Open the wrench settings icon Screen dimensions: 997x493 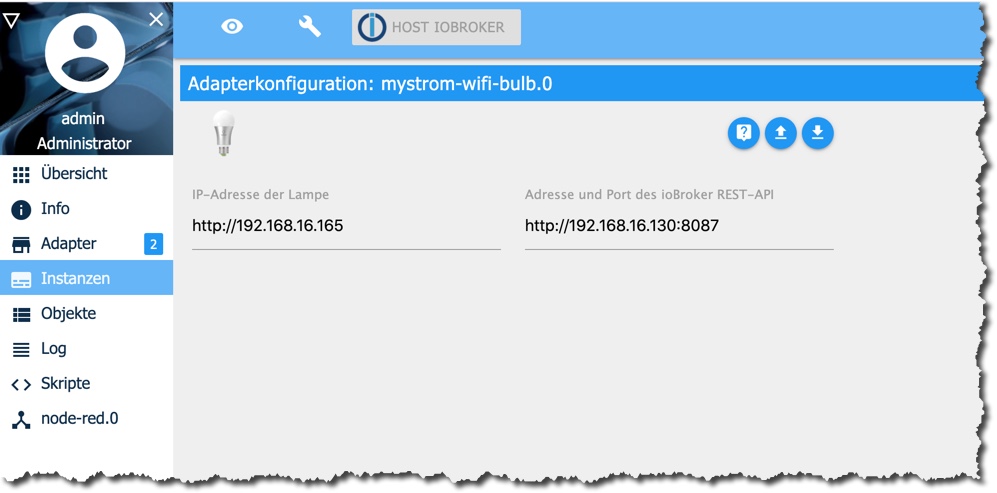(x=310, y=27)
